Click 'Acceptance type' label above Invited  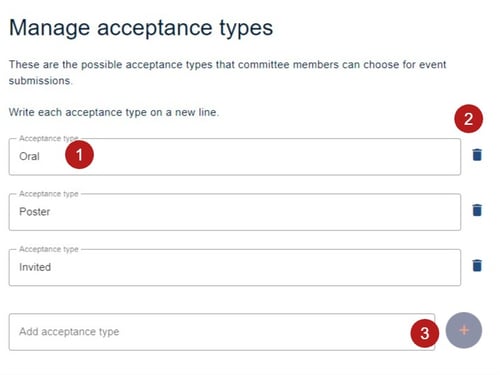(49, 249)
